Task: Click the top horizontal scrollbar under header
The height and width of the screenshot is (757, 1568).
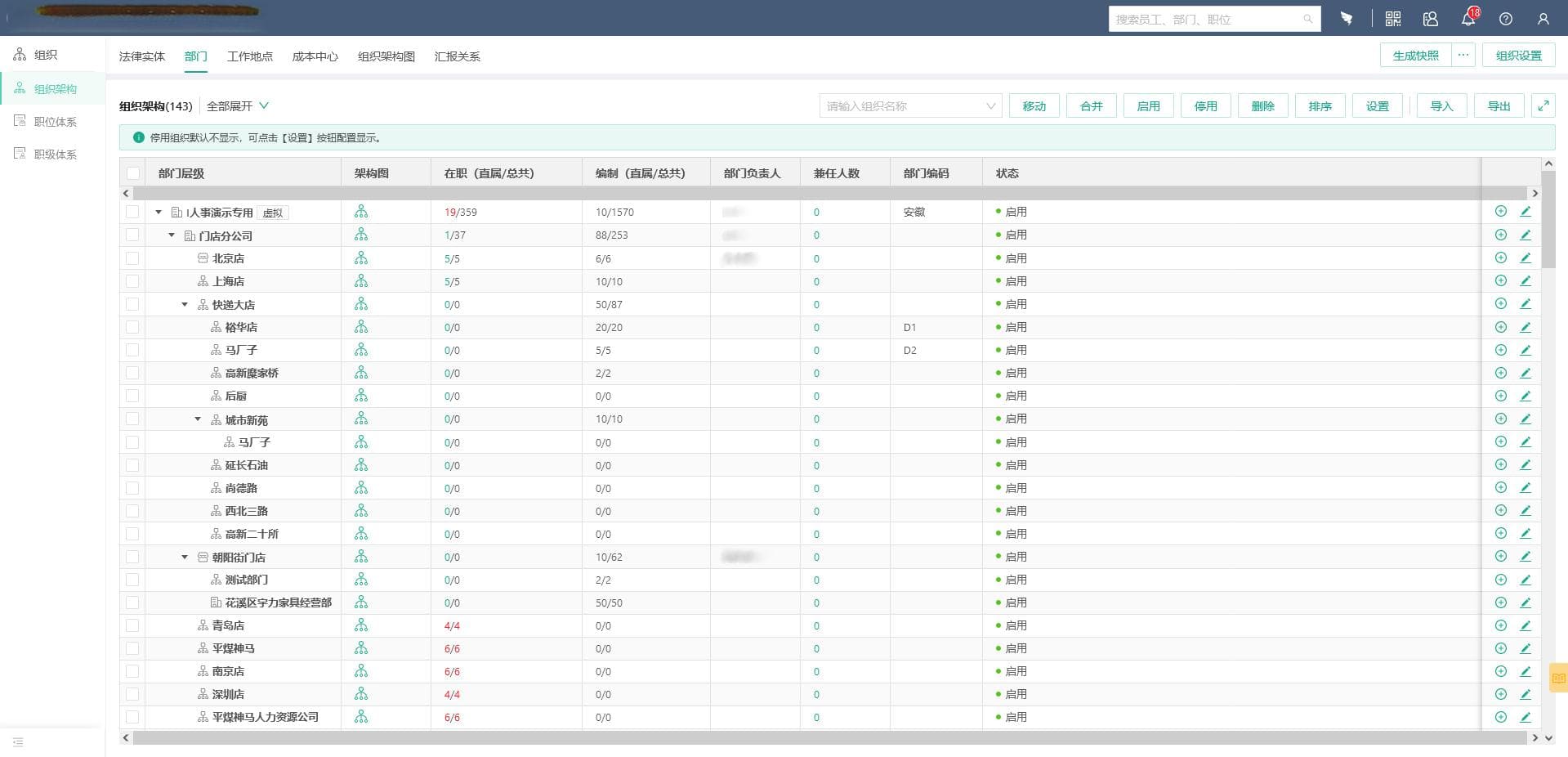Action: click(x=830, y=193)
